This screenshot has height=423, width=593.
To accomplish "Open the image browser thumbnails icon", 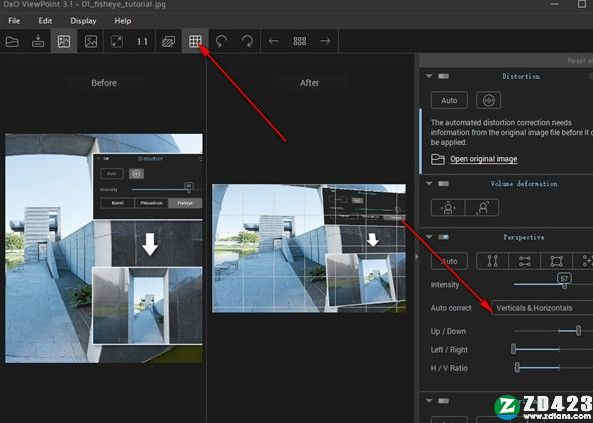I will coord(300,41).
